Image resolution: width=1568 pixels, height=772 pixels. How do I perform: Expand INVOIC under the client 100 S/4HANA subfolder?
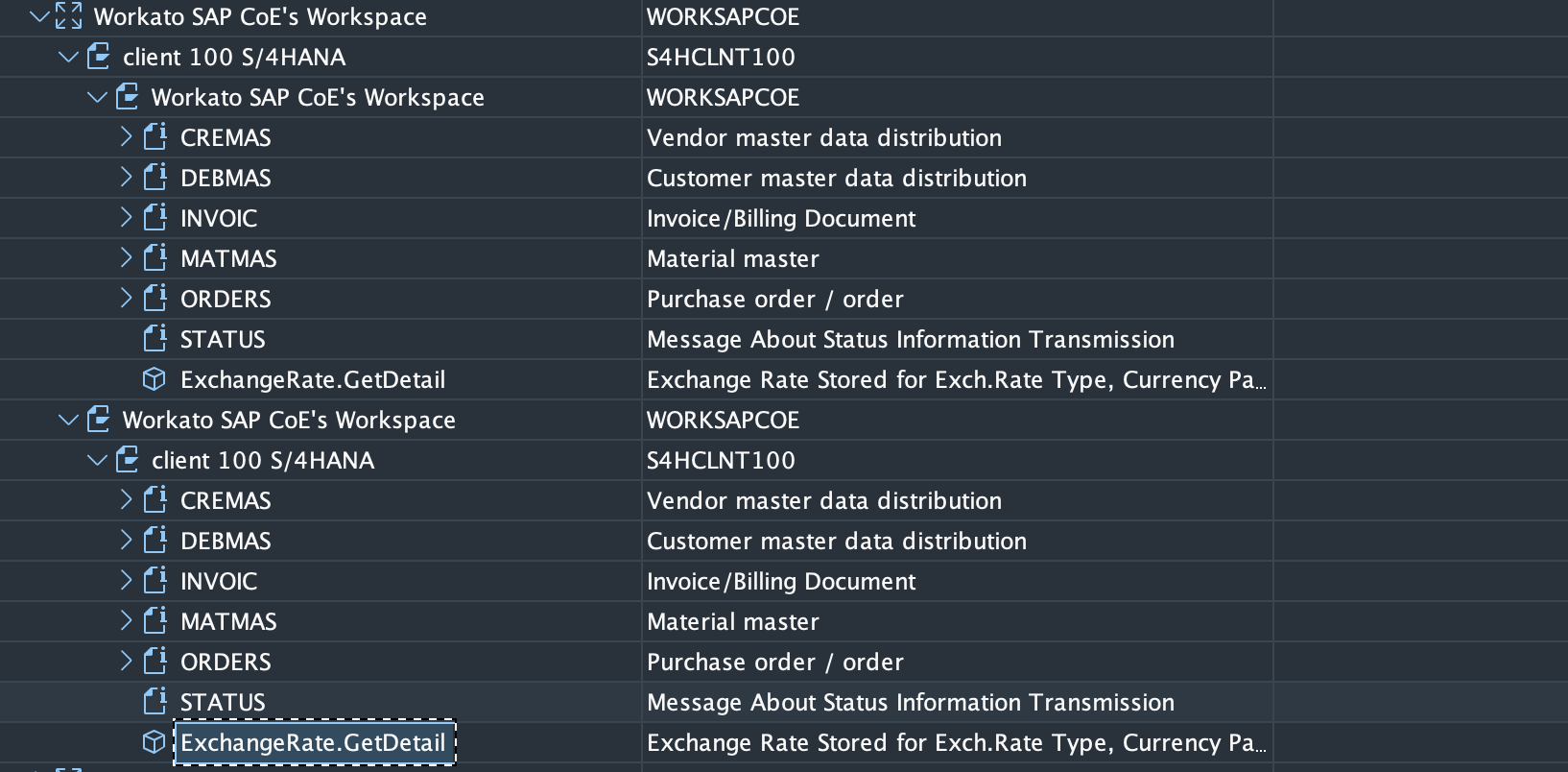click(x=126, y=581)
